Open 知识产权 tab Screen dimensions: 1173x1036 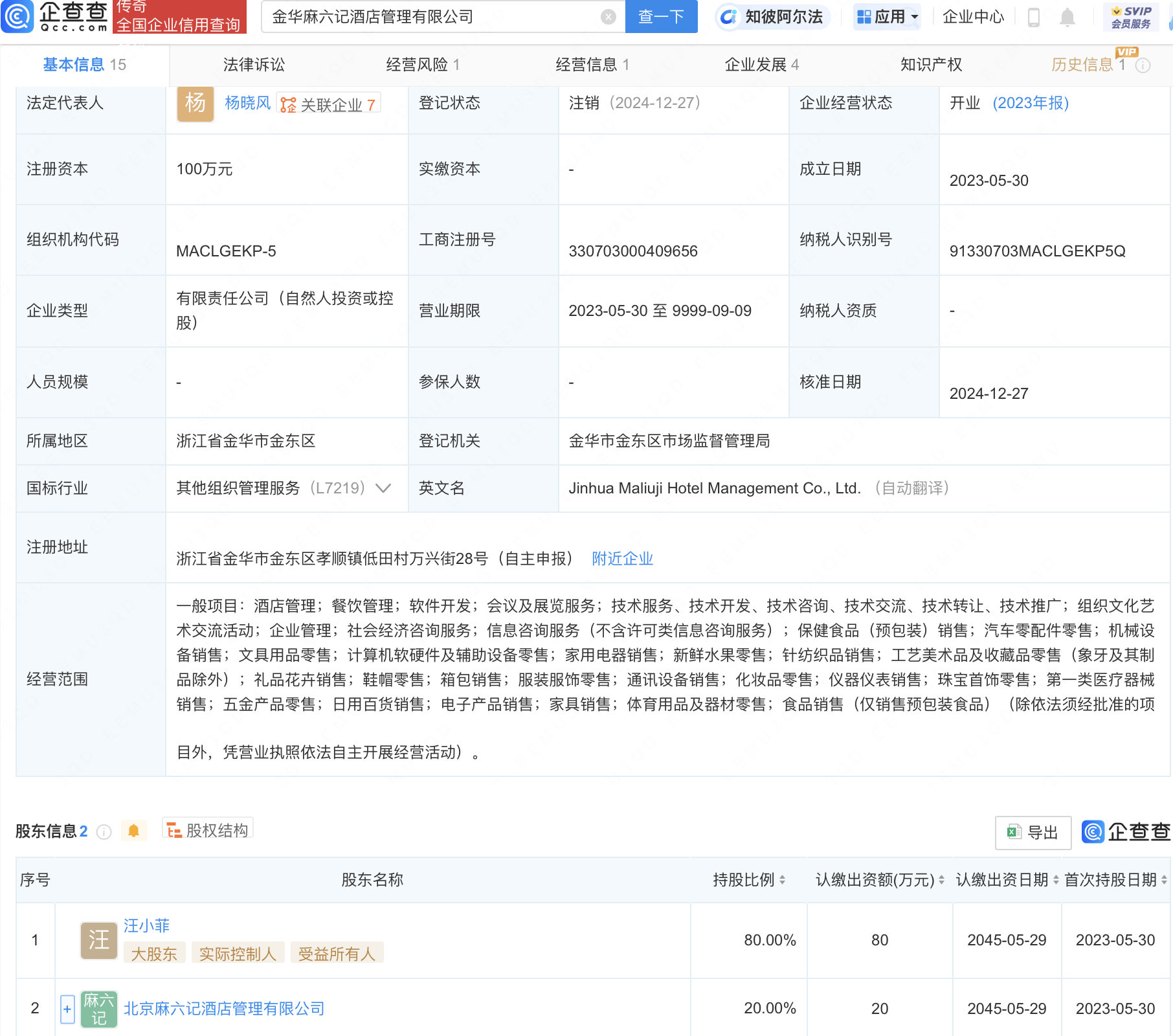point(931,65)
